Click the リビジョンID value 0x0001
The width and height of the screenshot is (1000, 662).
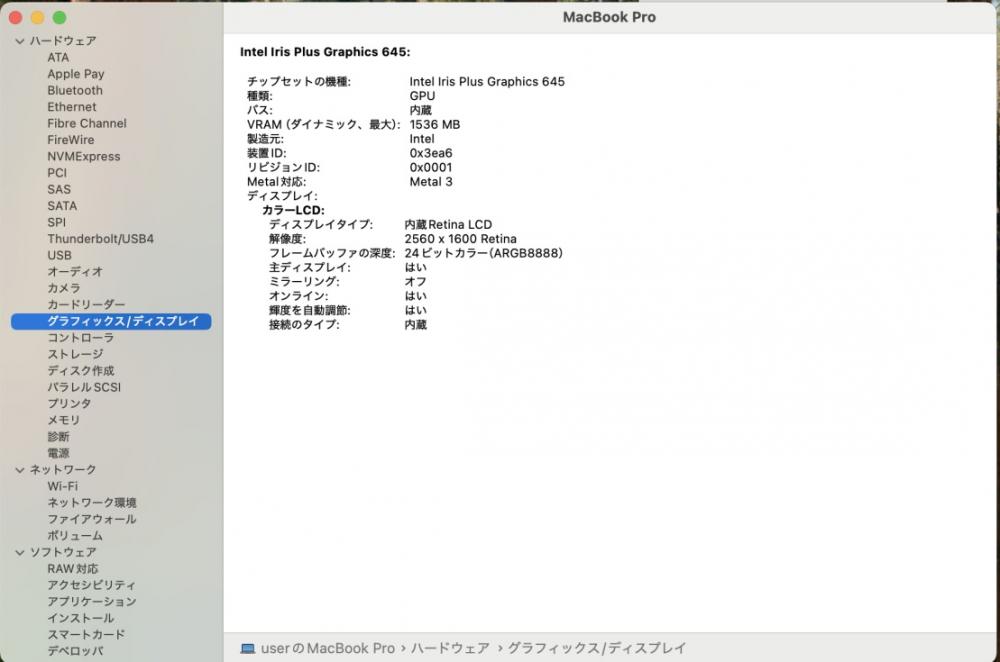click(x=431, y=168)
